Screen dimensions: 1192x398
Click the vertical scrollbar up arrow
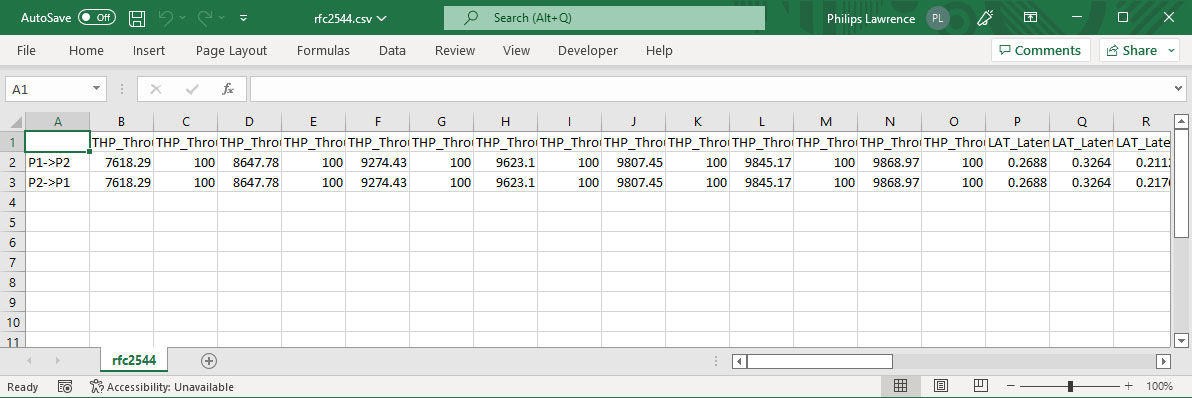click(x=1180, y=122)
